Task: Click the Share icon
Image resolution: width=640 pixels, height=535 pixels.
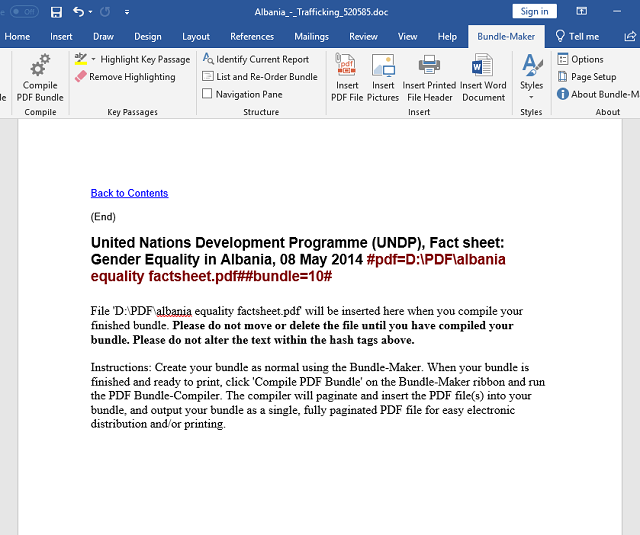Action: [630, 36]
